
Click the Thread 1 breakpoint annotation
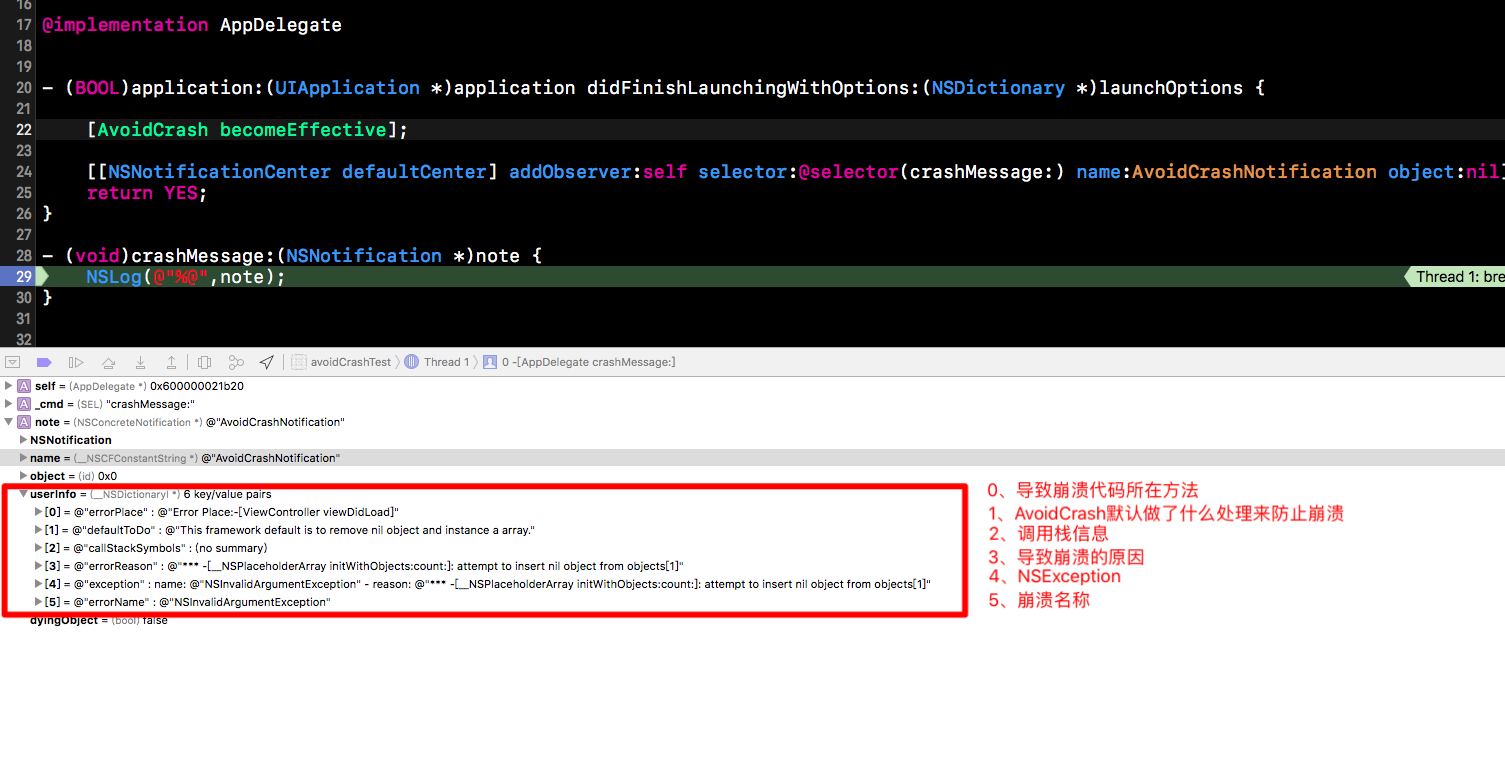coord(1458,277)
